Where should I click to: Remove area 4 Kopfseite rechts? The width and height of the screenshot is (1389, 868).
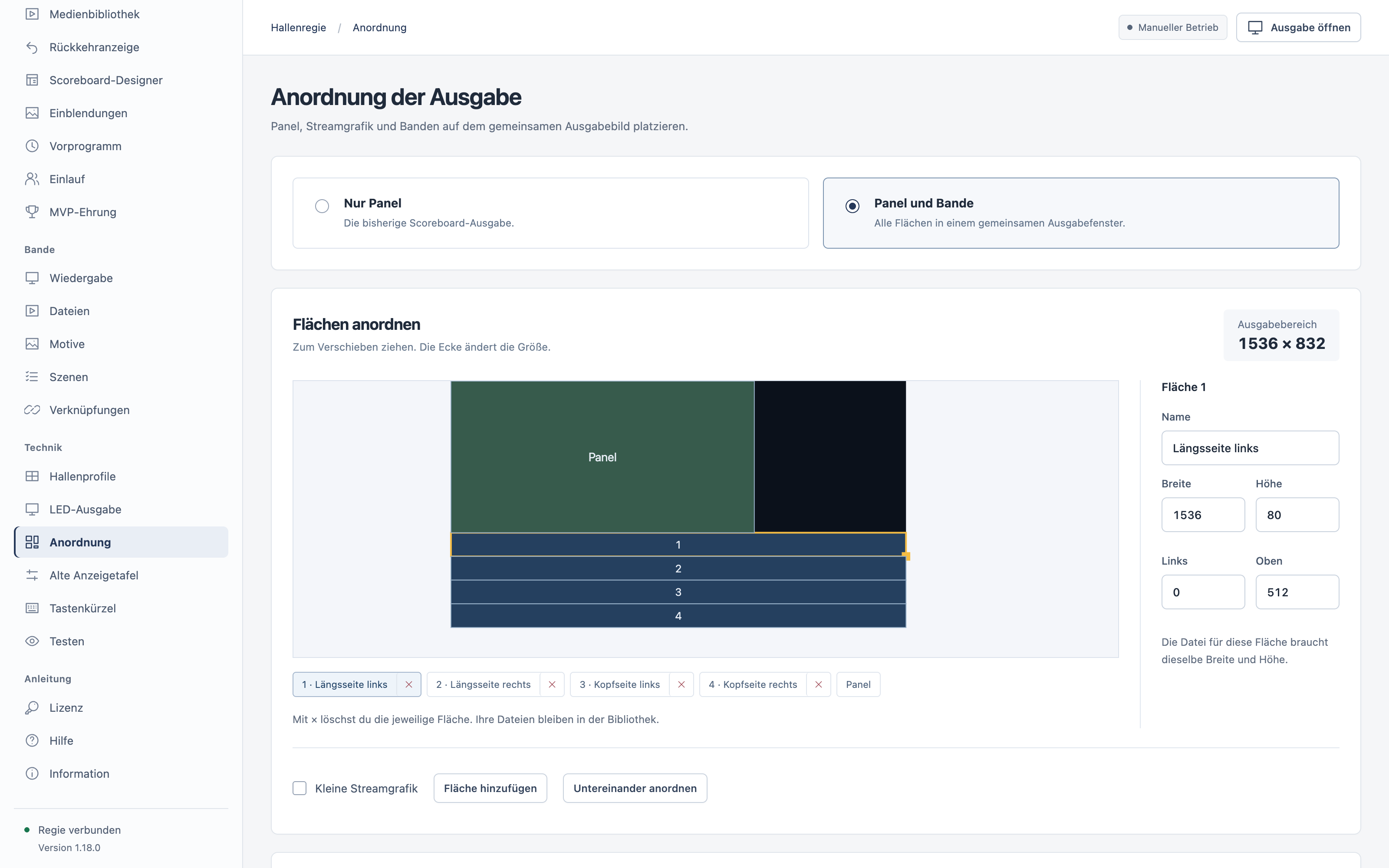tap(819, 684)
